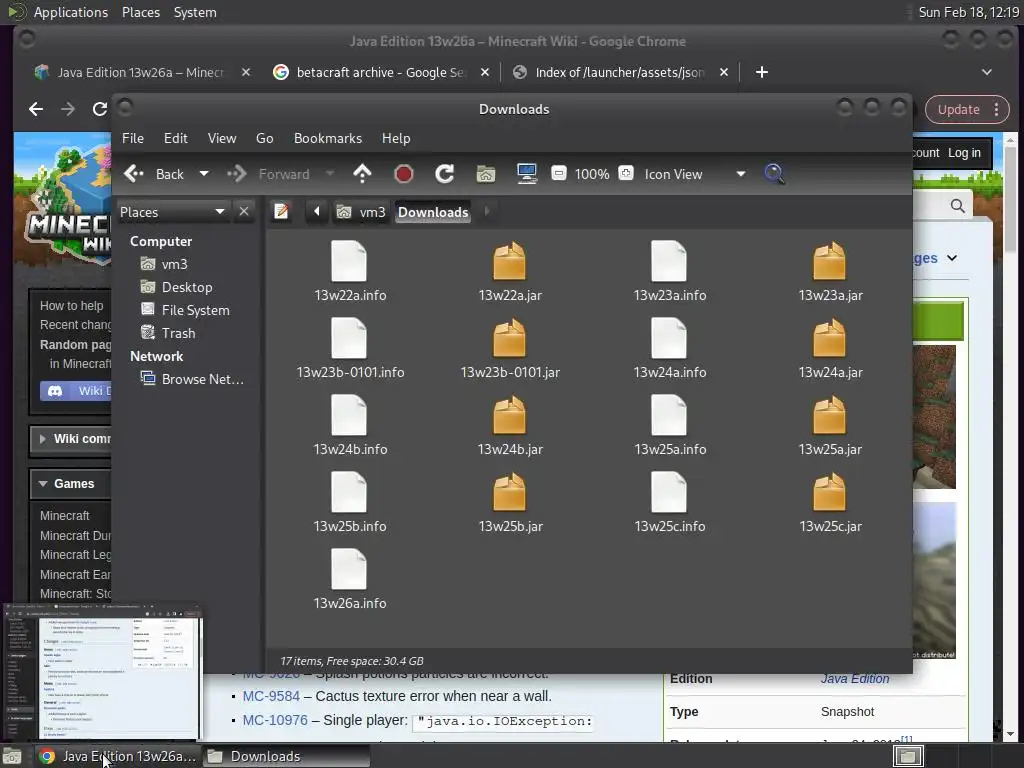
Task: Select Desktop in Places sidebar
Action: (x=176, y=287)
